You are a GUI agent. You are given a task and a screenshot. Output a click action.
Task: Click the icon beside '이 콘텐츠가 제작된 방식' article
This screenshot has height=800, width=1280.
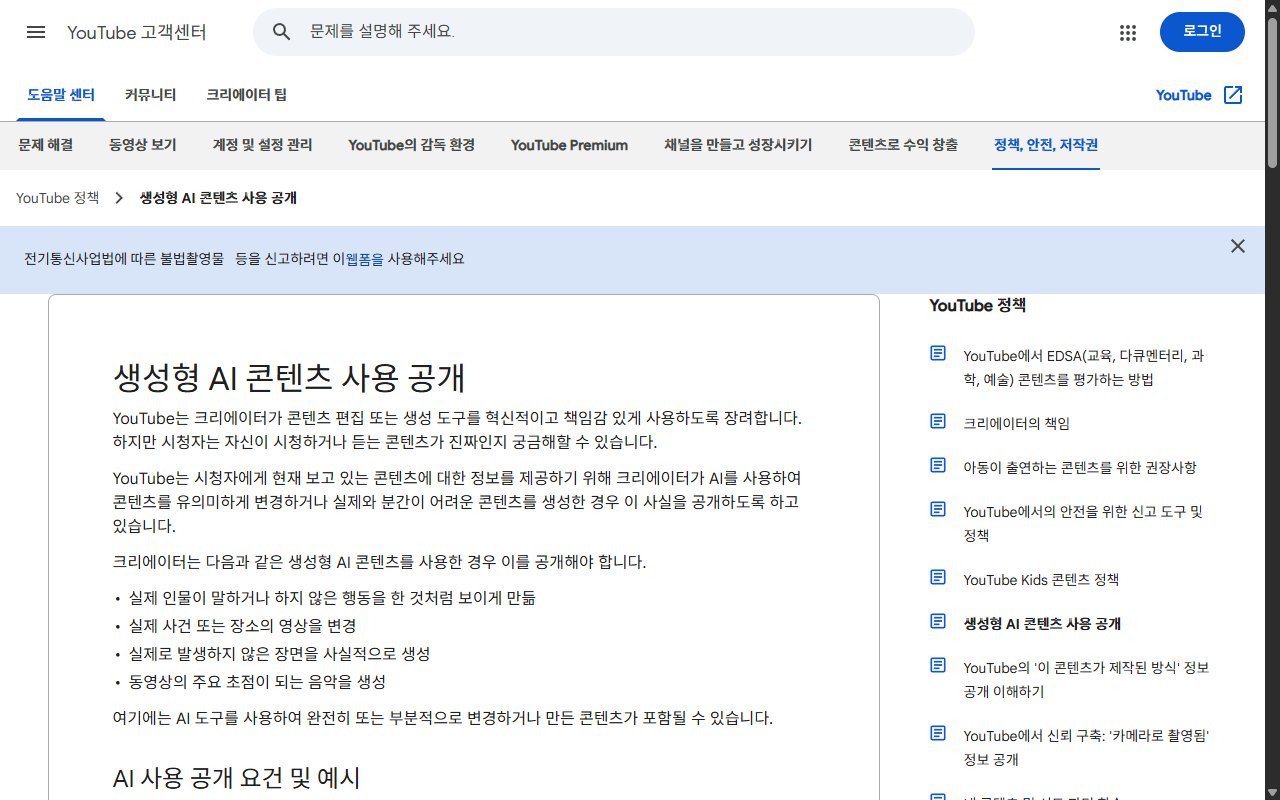(938, 665)
